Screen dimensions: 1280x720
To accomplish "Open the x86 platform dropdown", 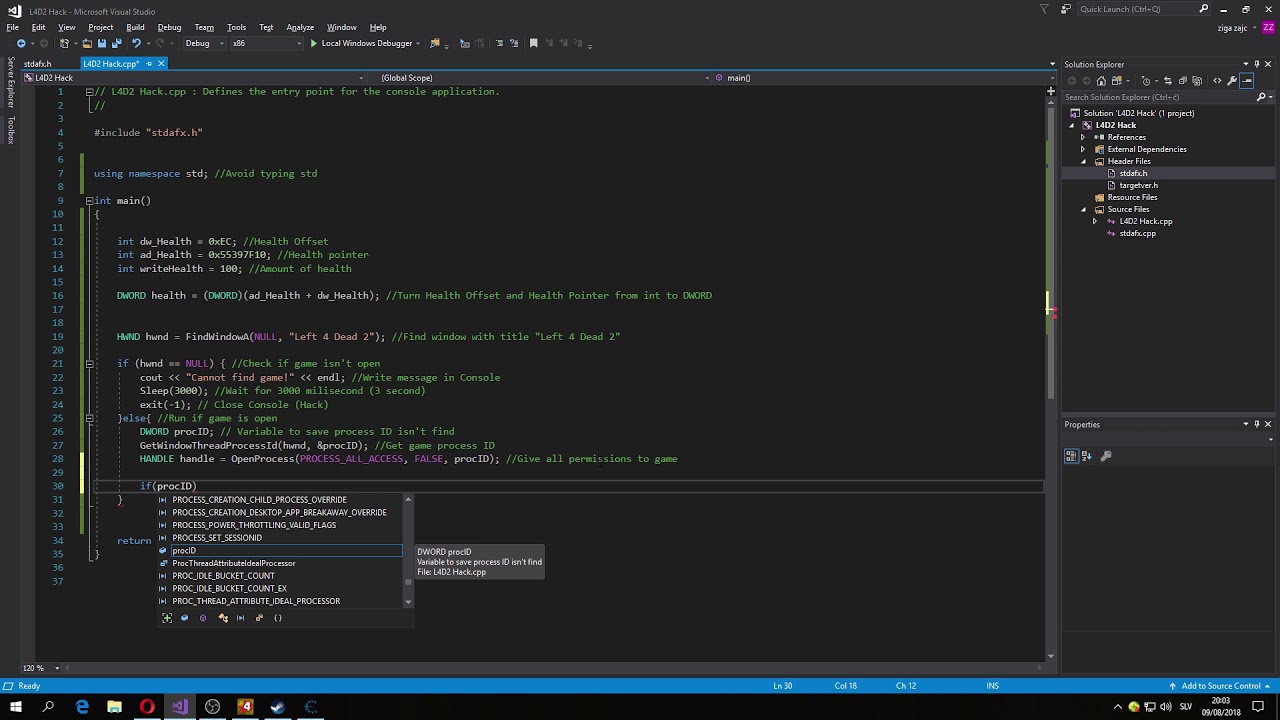I will pyautogui.click(x=266, y=44).
